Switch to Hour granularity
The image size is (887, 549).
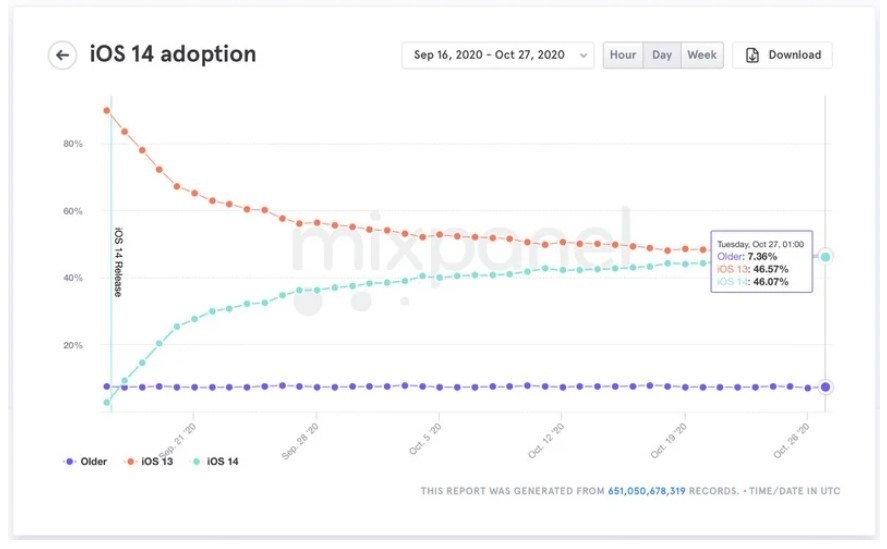[623, 55]
